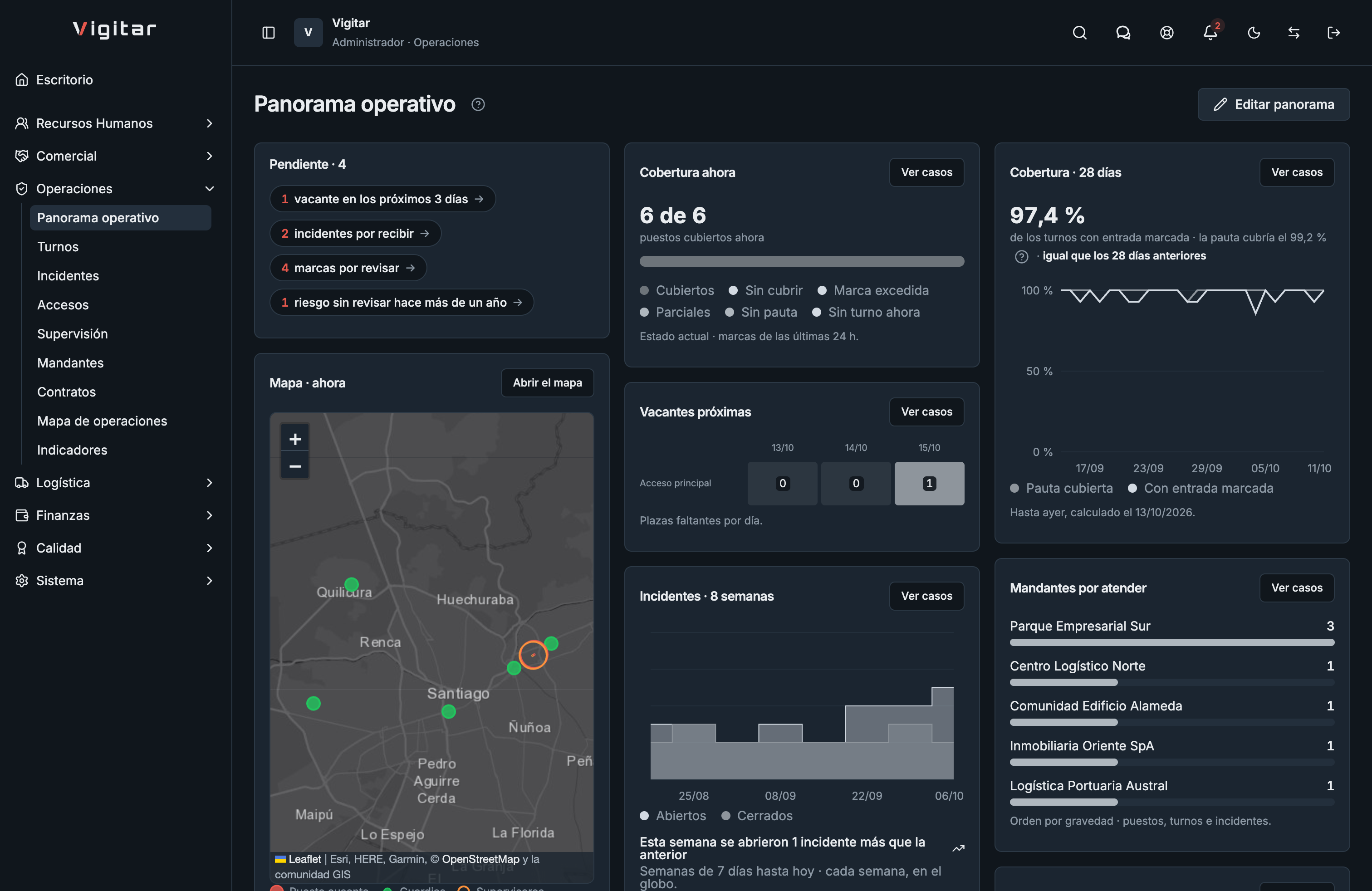Open '2 incidentes por recibir' chip
Viewport: 1372px width, 891px height.
point(355,234)
